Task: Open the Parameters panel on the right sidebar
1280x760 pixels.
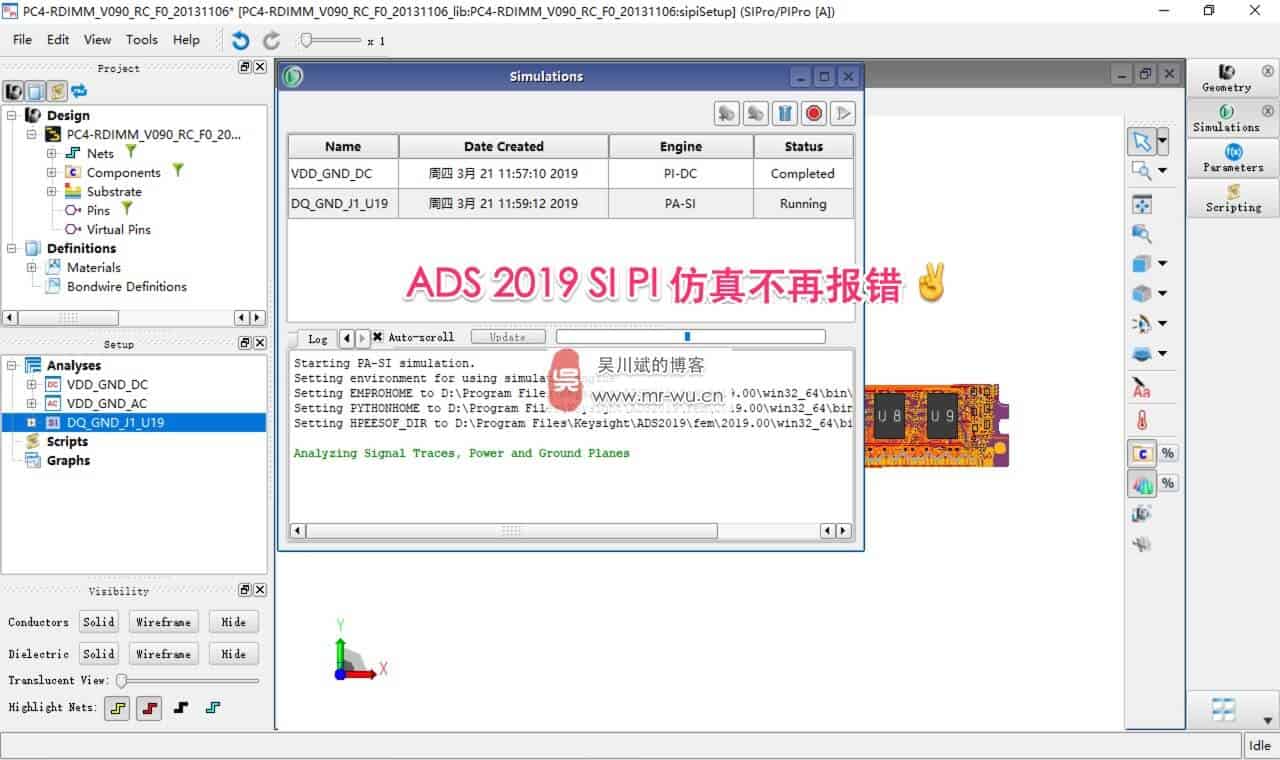Action: point(1231,161)
